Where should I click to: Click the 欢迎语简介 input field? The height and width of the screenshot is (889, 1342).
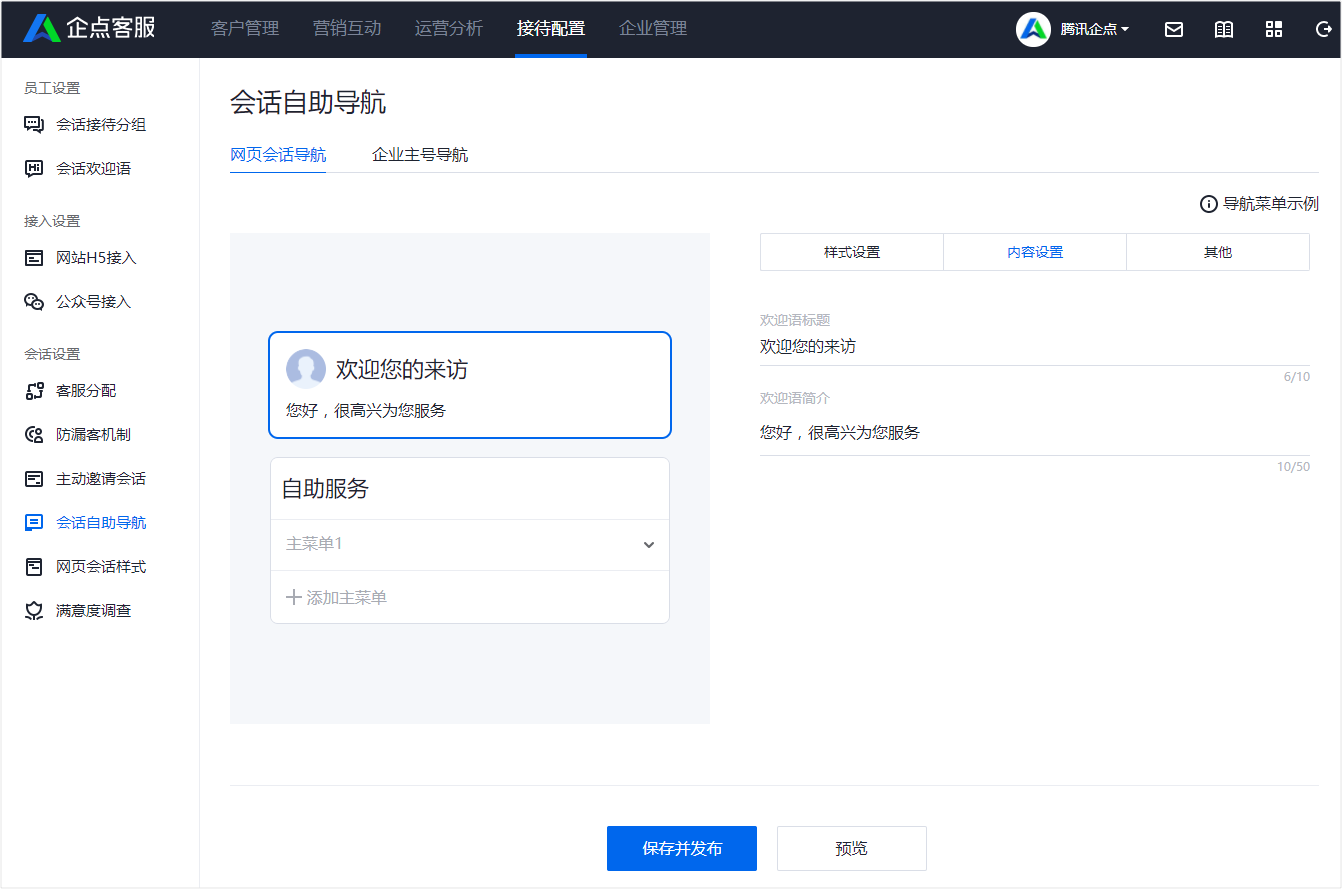[1035, 433]
